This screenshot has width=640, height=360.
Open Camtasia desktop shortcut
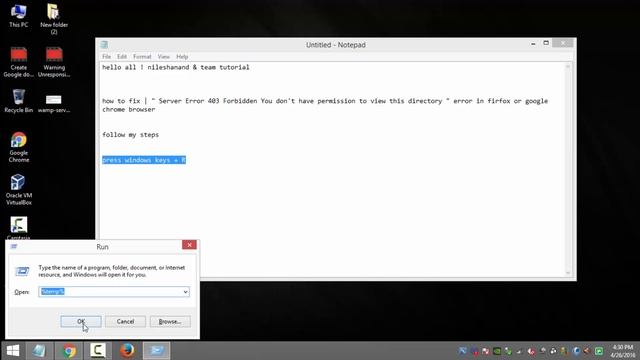(19, 228)
